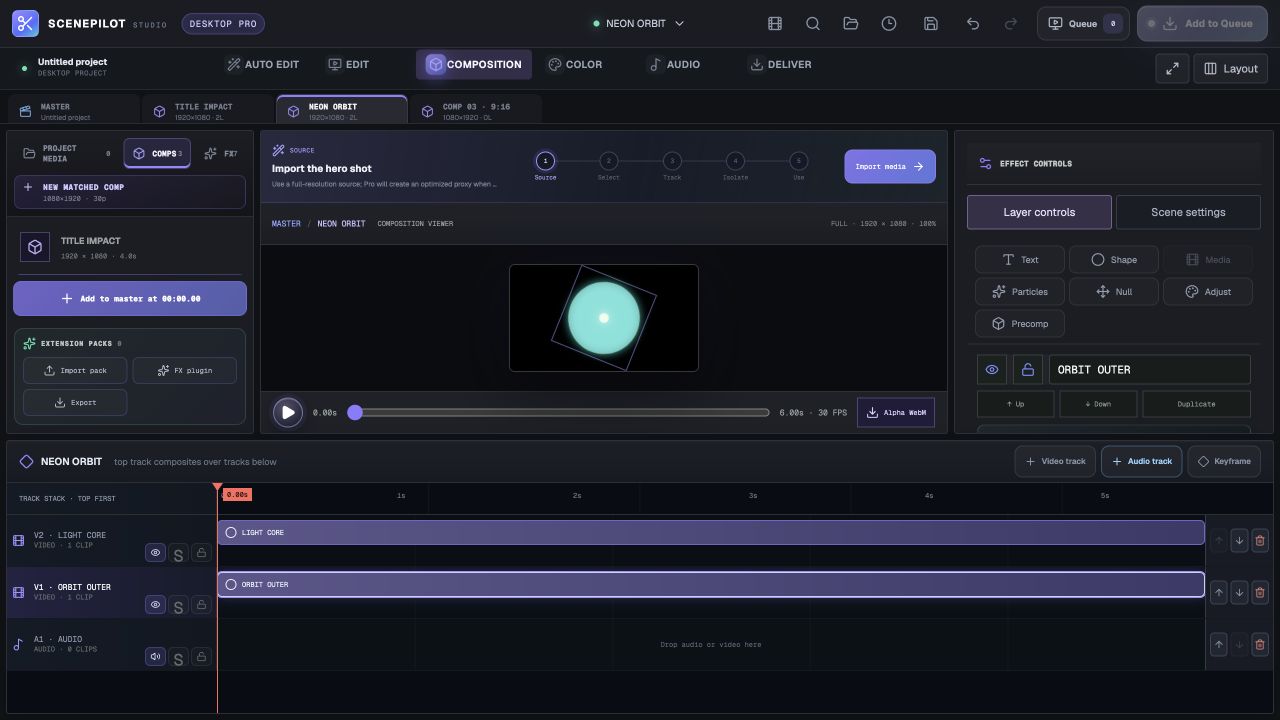Solo the V2 Light Core track
The image size is (1280, 720).
[178, 553]
